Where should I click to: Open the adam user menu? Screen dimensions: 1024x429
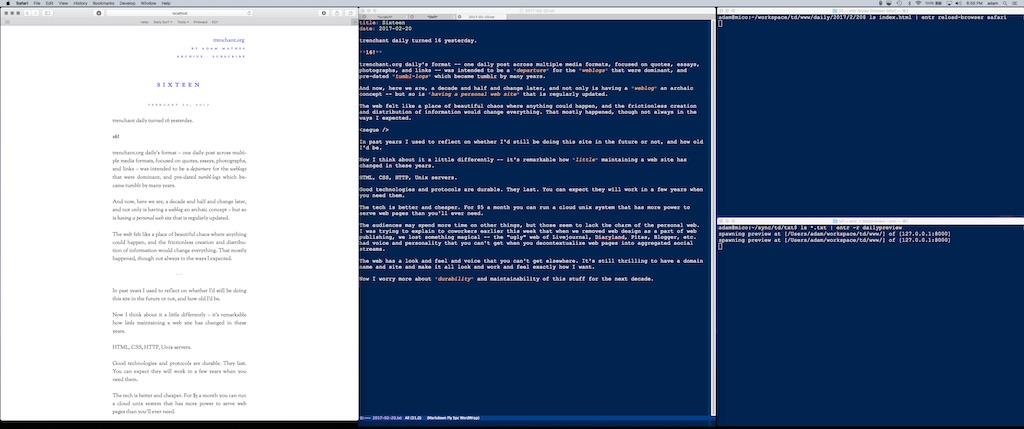tap(993, 3)
